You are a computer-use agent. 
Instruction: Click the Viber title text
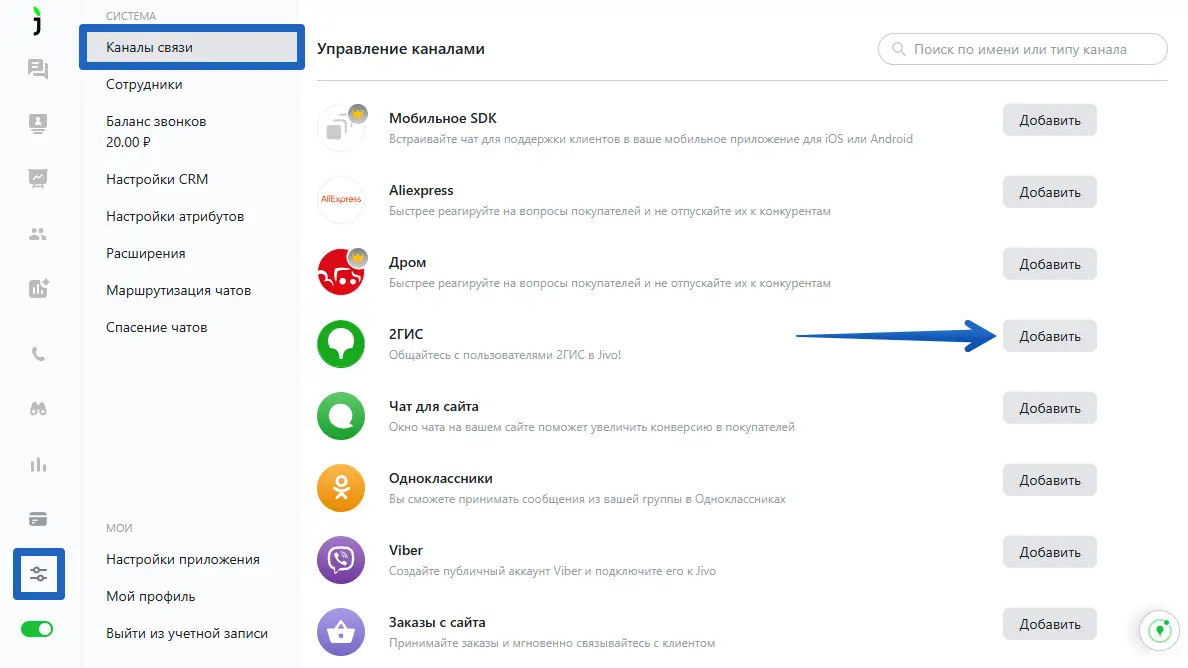tap(405, 550)
